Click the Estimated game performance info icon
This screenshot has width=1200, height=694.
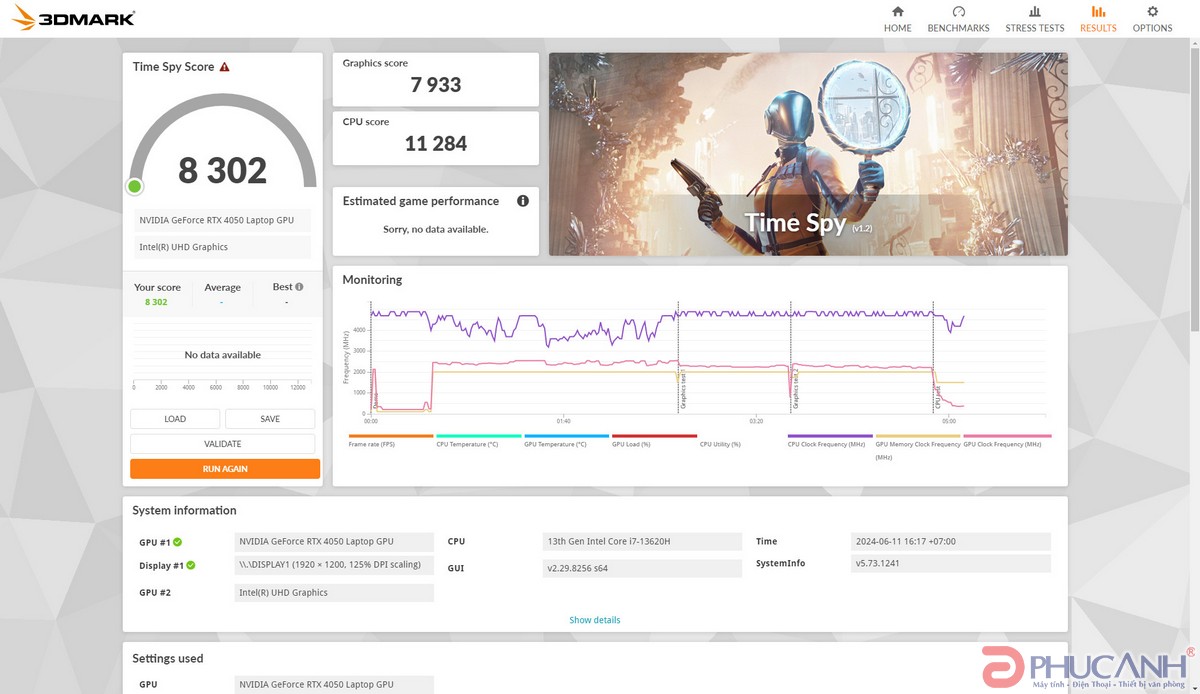click(522, 201)
